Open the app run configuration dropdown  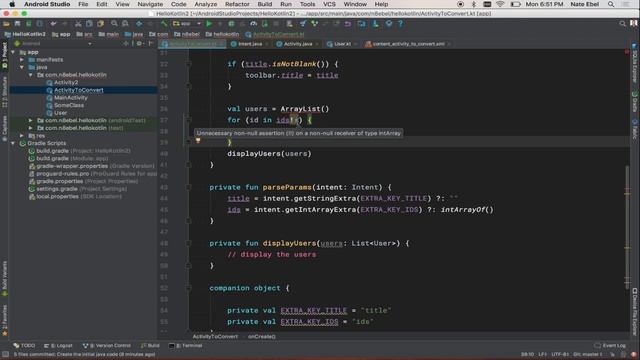tap(187, 24)
